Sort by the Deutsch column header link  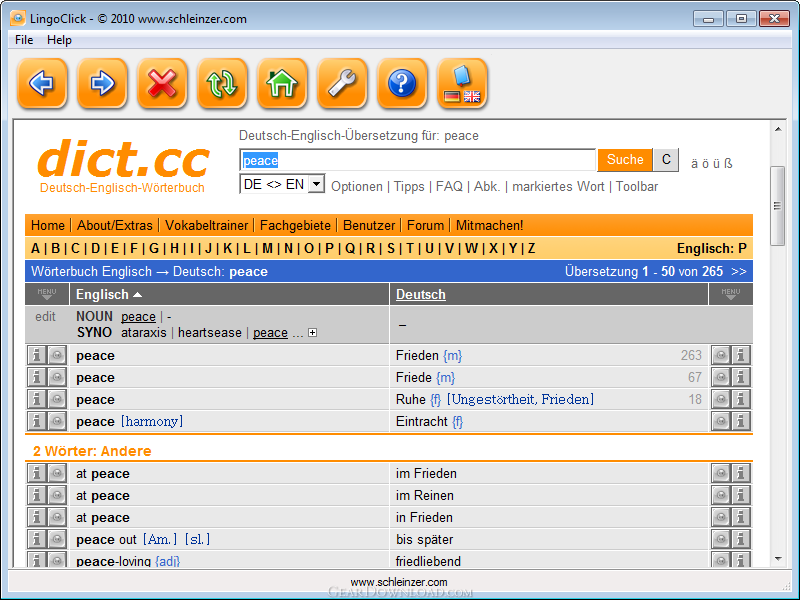point(420,294)
